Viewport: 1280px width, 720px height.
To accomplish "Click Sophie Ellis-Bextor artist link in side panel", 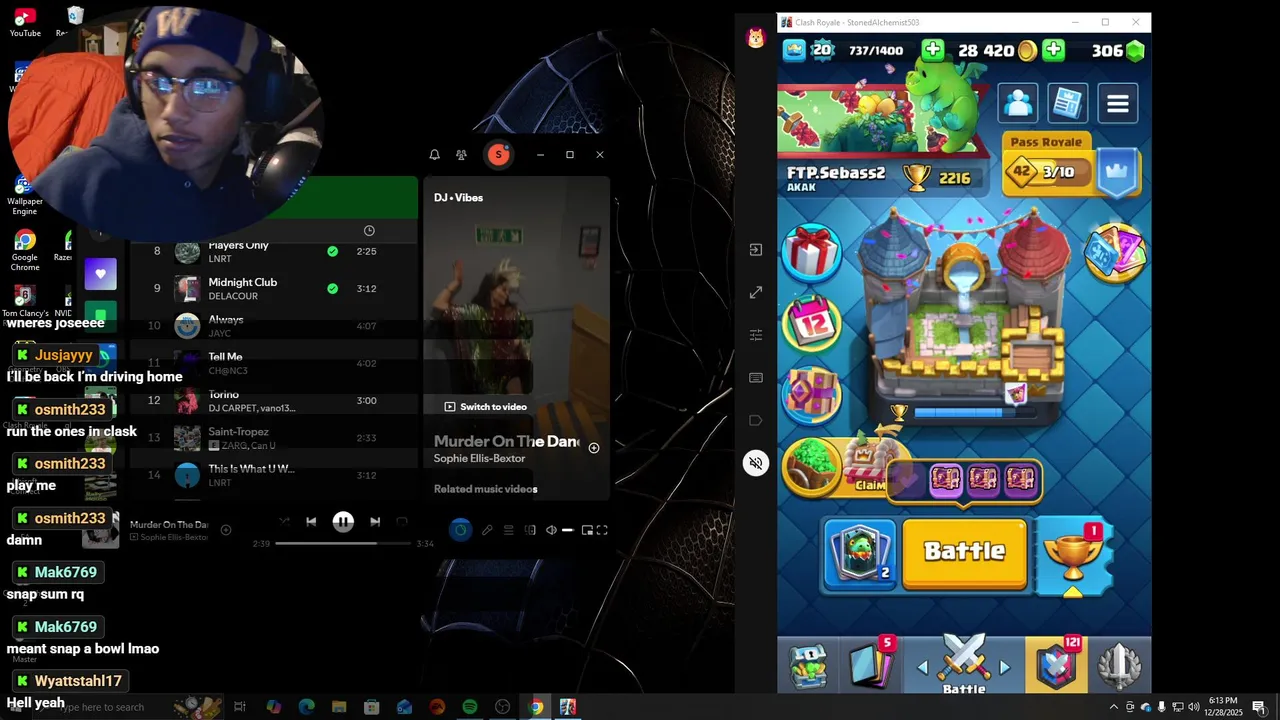I will coord(479,458).
